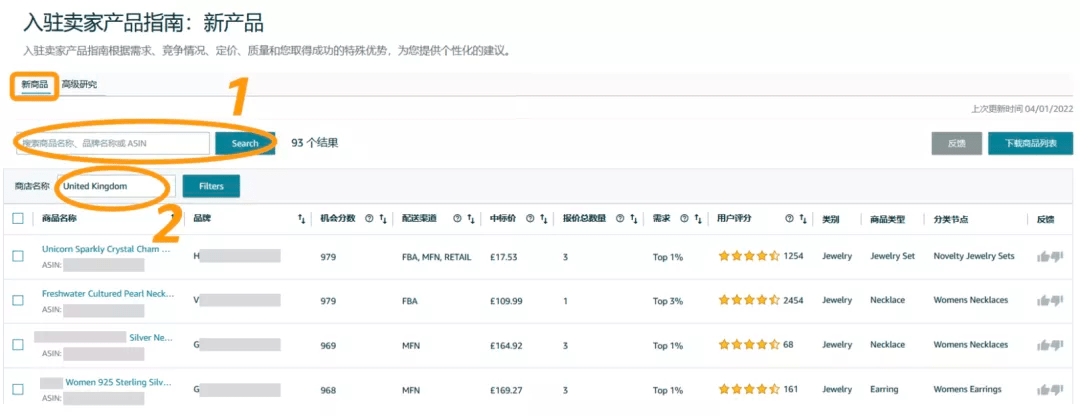The height and width of the screenshot is (416, 1080).
Task: Focus the product name or ASIN search field
Action: point(113,143)
